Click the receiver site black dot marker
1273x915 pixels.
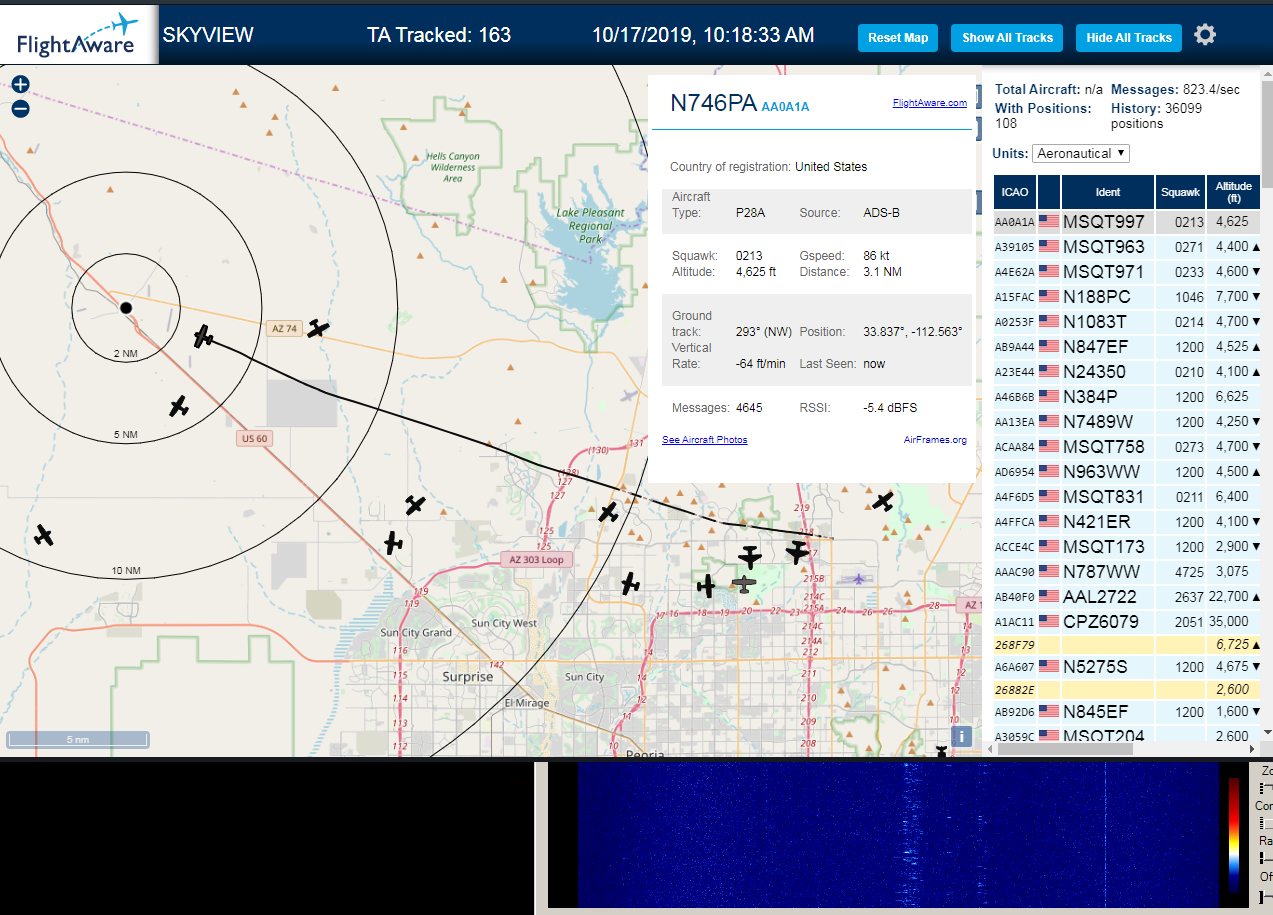pyautogui.click(x=126, y=308)
